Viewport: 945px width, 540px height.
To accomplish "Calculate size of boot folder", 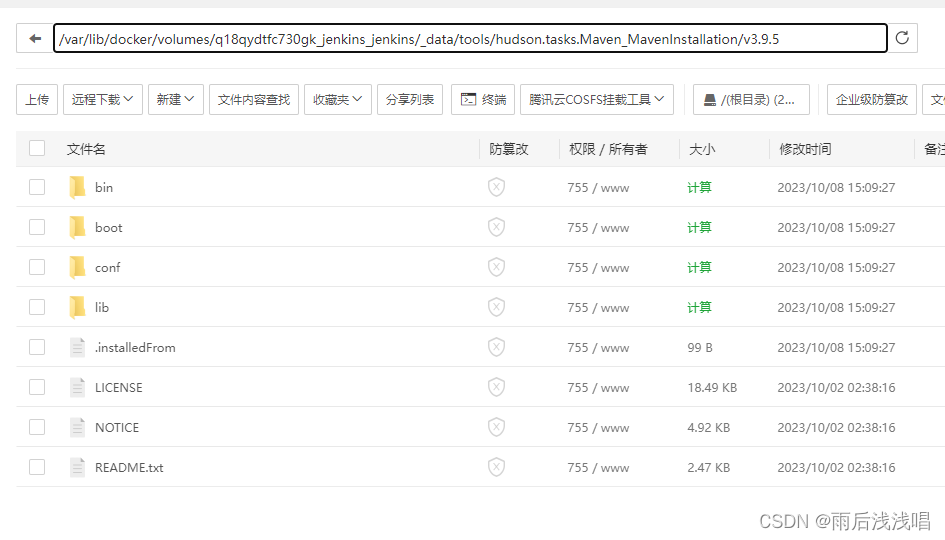I will [x=699, y=227].
